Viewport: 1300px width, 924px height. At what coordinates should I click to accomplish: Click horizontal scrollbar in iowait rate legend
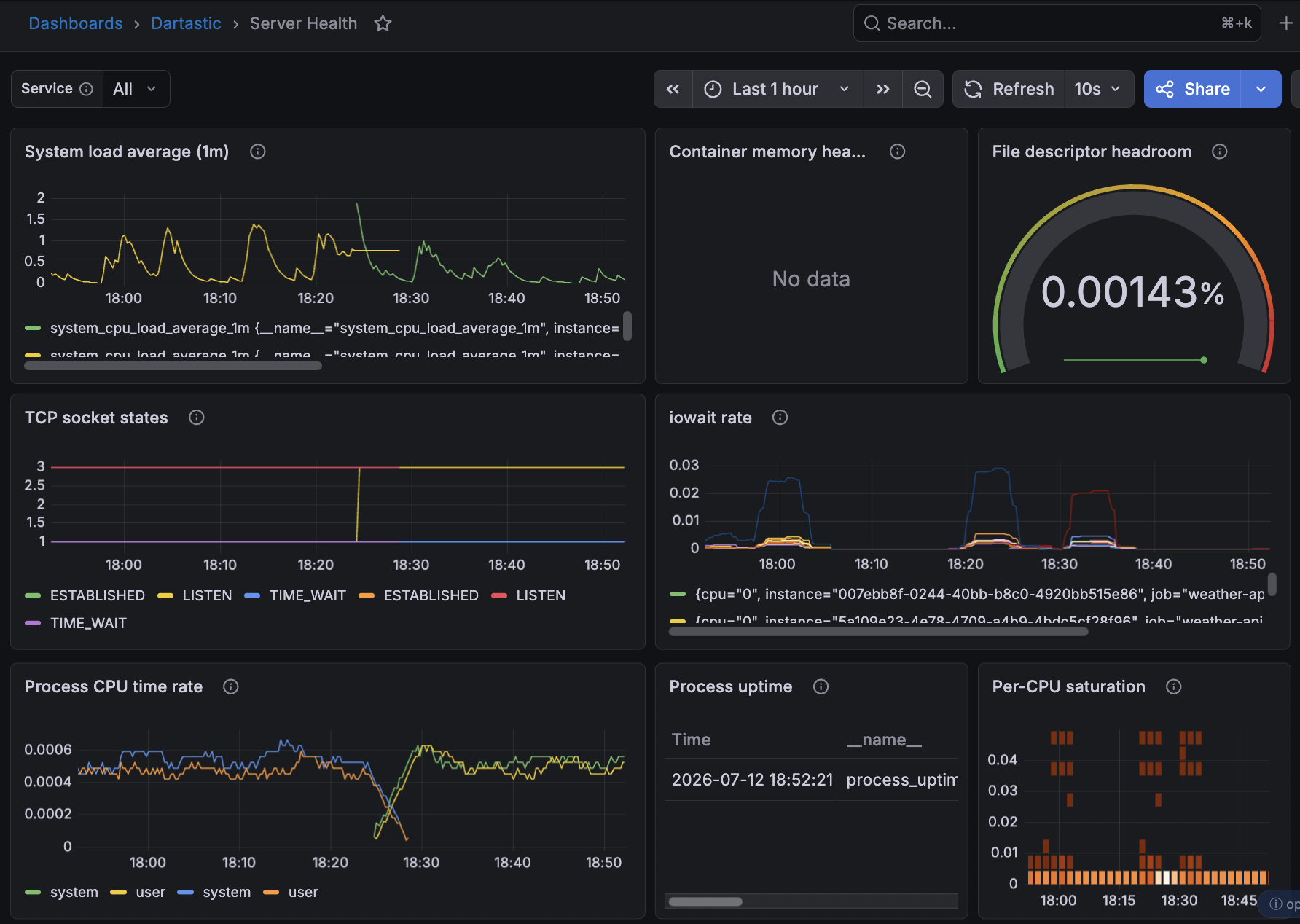point(879,632)
